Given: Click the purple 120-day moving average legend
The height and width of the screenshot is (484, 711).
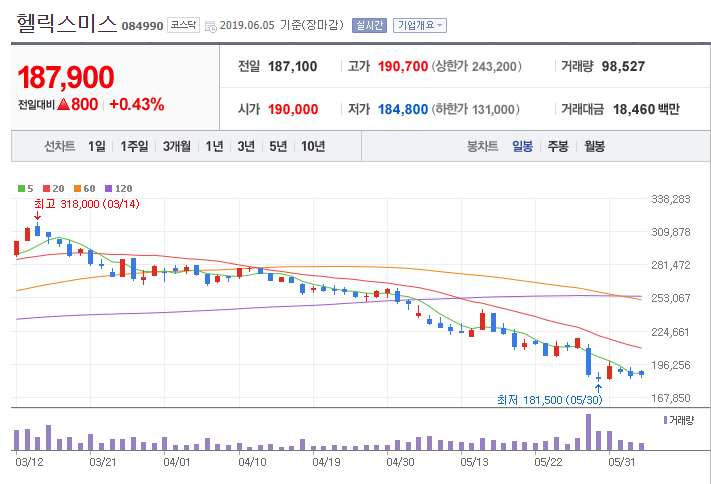Looking at the screenshot, I should [x=118, y=188].
